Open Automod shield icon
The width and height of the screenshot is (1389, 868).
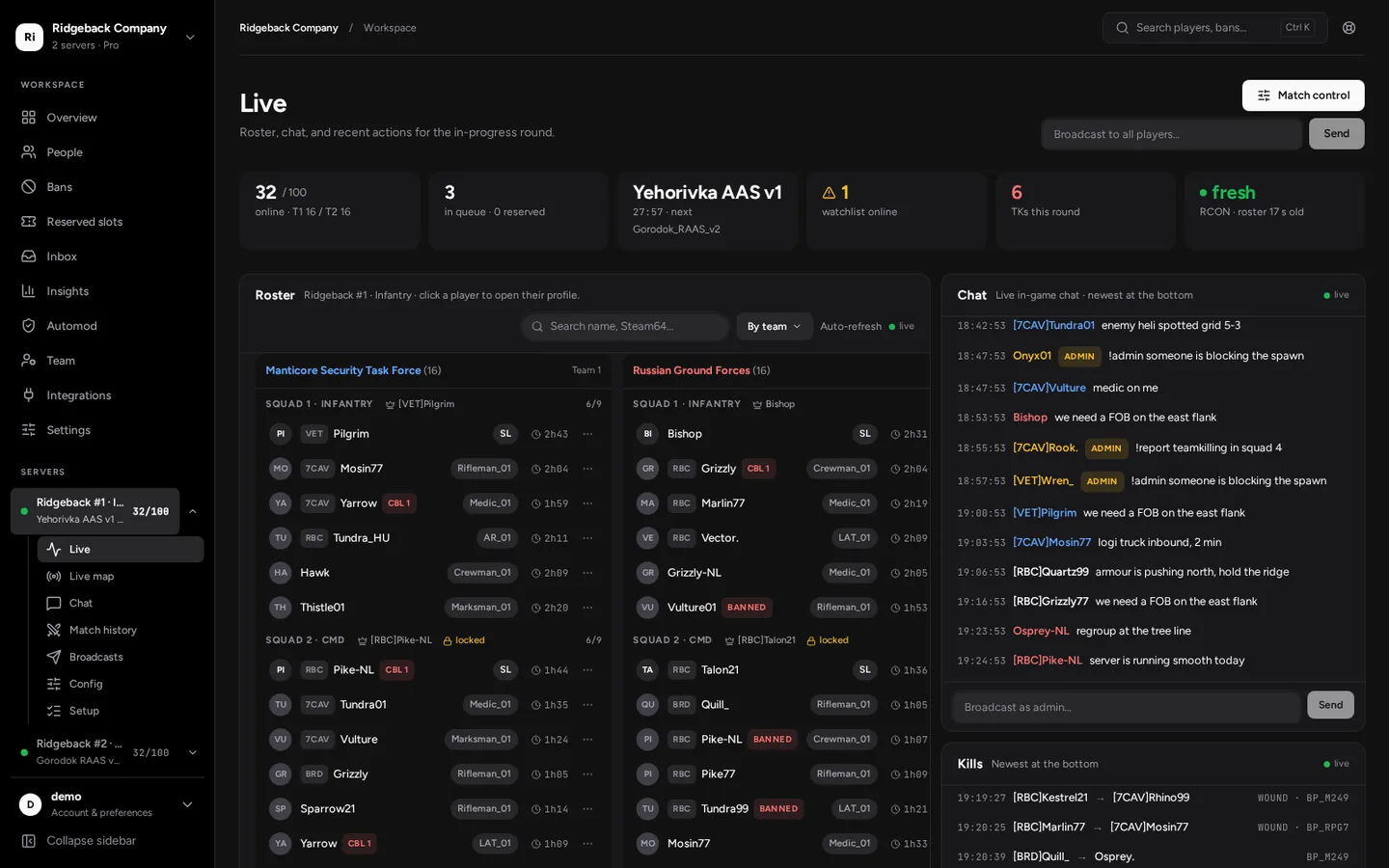coord(29,326)
